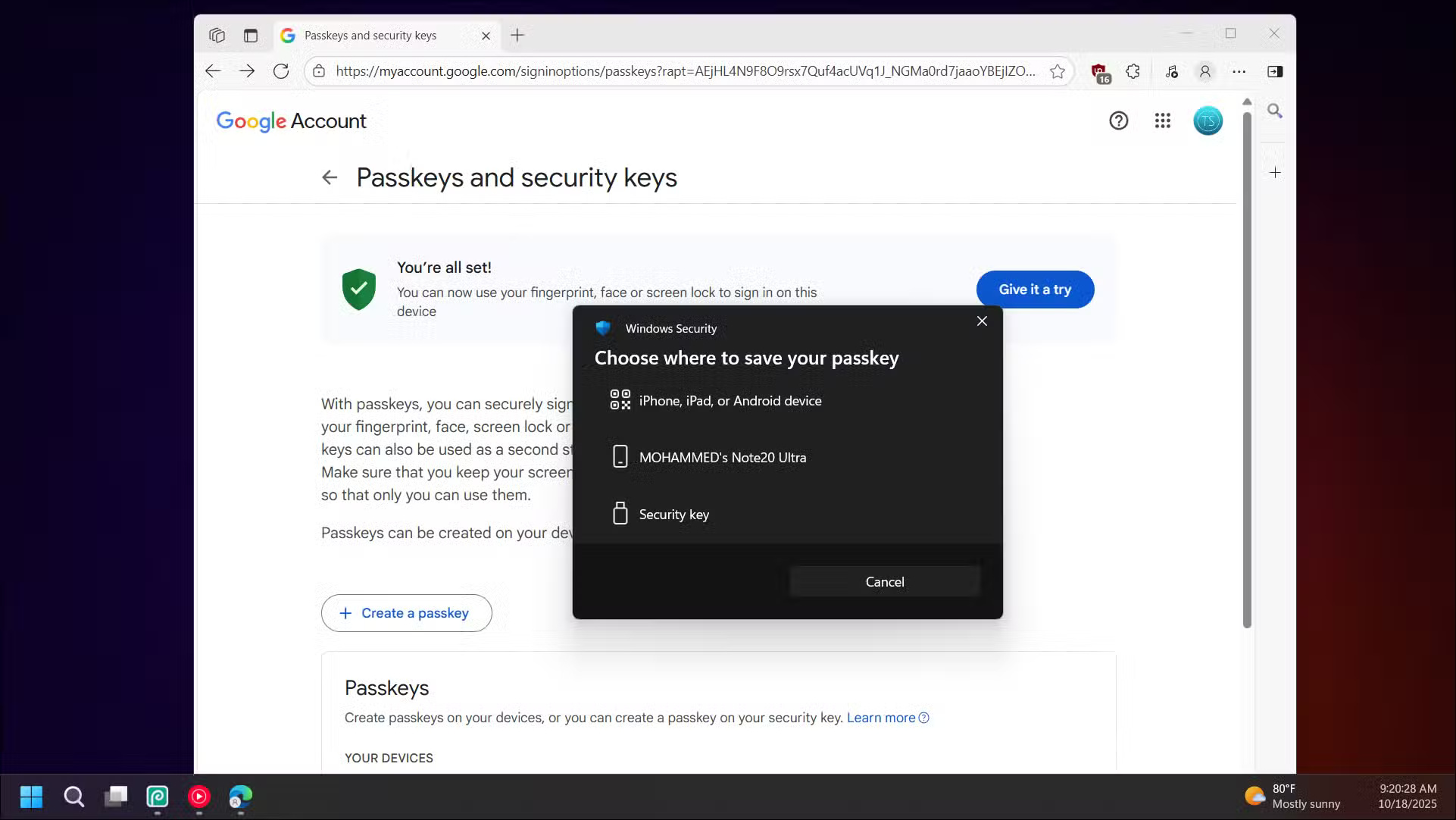Click the Help question mark icon
The height and width of the screenshot is (820, 1456).
(x=1119, y=120)
